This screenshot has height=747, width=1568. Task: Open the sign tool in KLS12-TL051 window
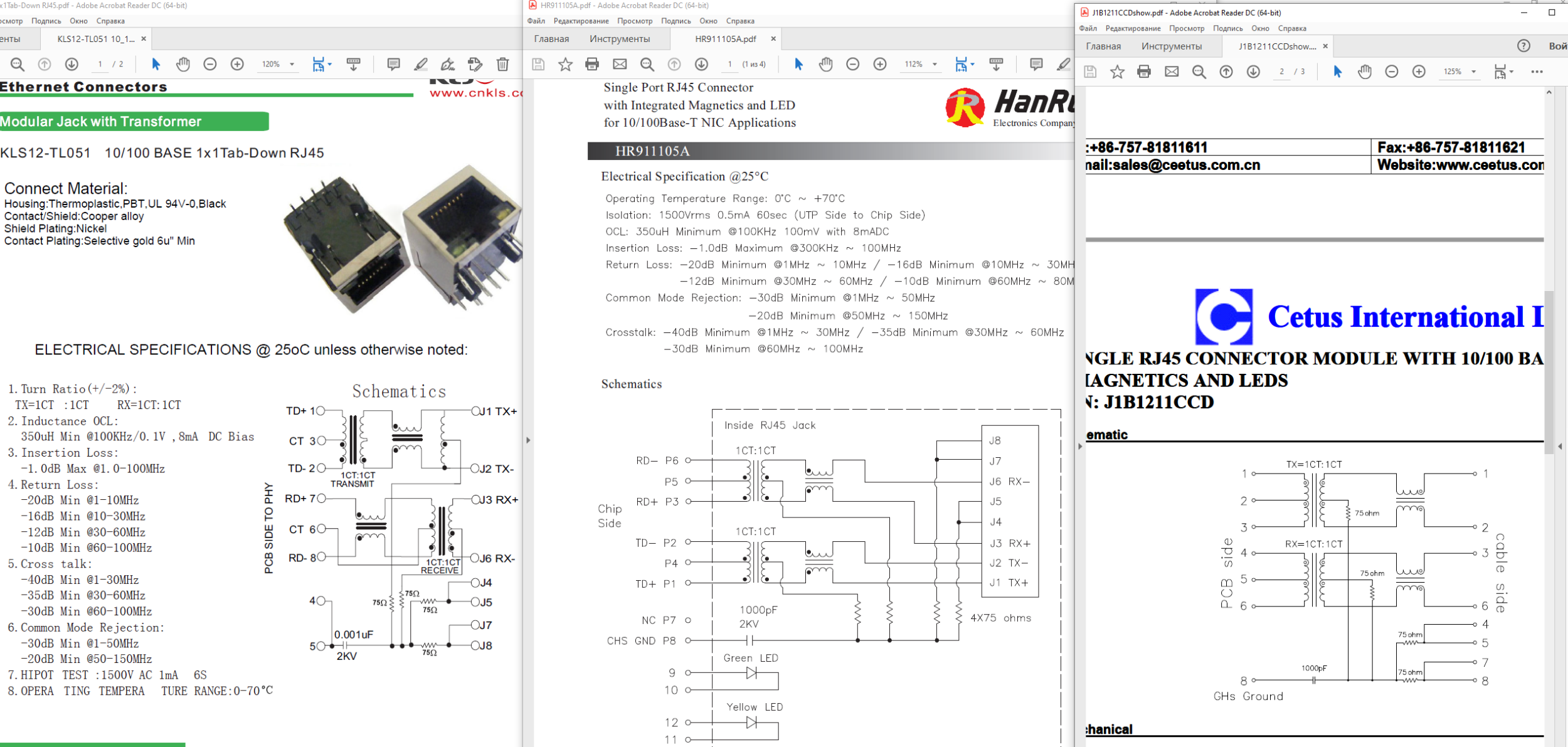click(448, 64)
